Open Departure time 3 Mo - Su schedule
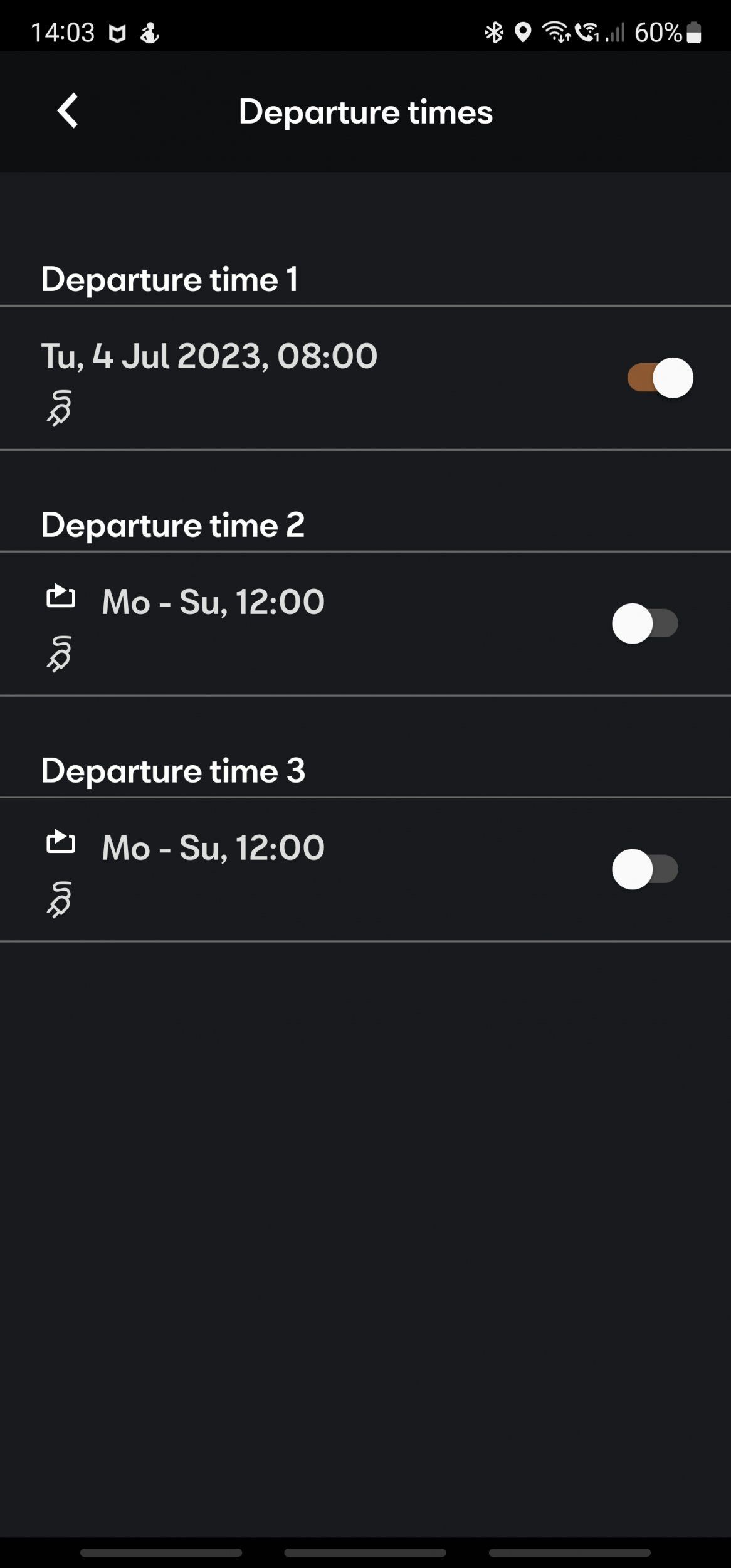This screenshot has width=731, height=1568. coord(213,848)
